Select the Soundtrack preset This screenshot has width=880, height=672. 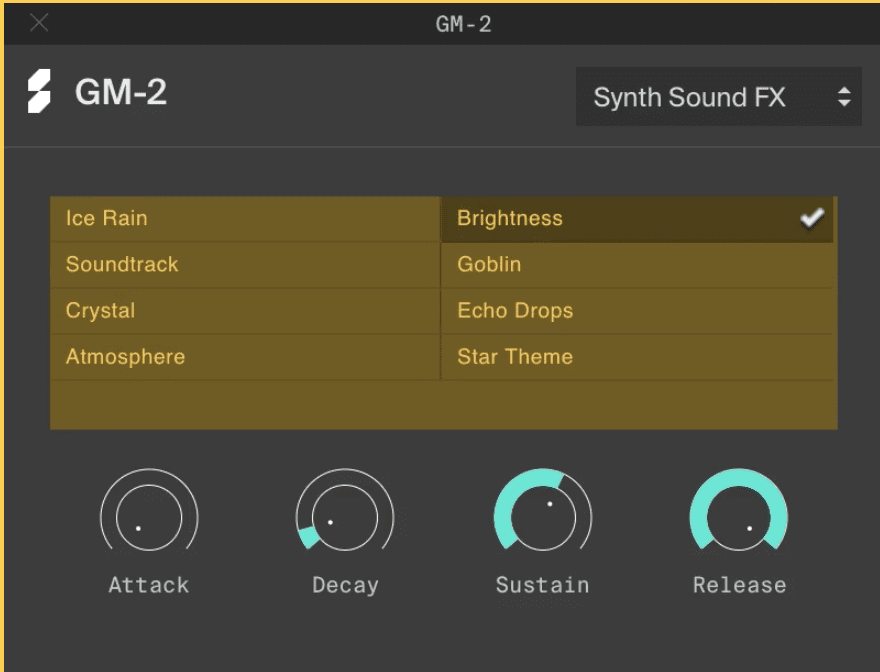click(122, 264)
